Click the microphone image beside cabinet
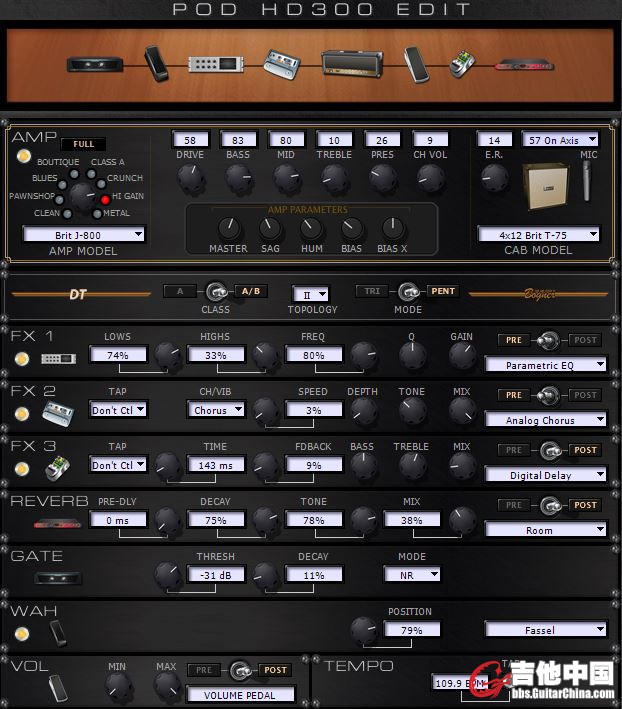The width and height of the screenshot is (622, 709). [x=587, y=181]
